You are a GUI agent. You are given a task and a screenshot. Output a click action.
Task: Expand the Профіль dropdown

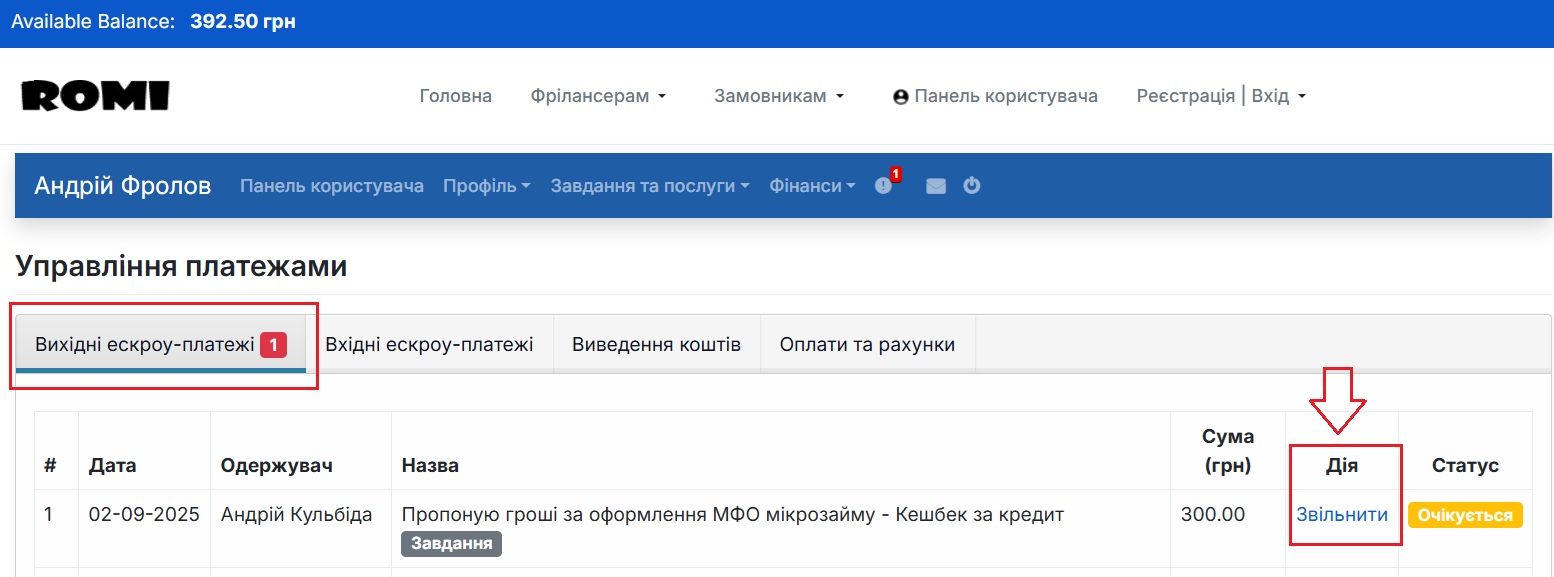486,185
